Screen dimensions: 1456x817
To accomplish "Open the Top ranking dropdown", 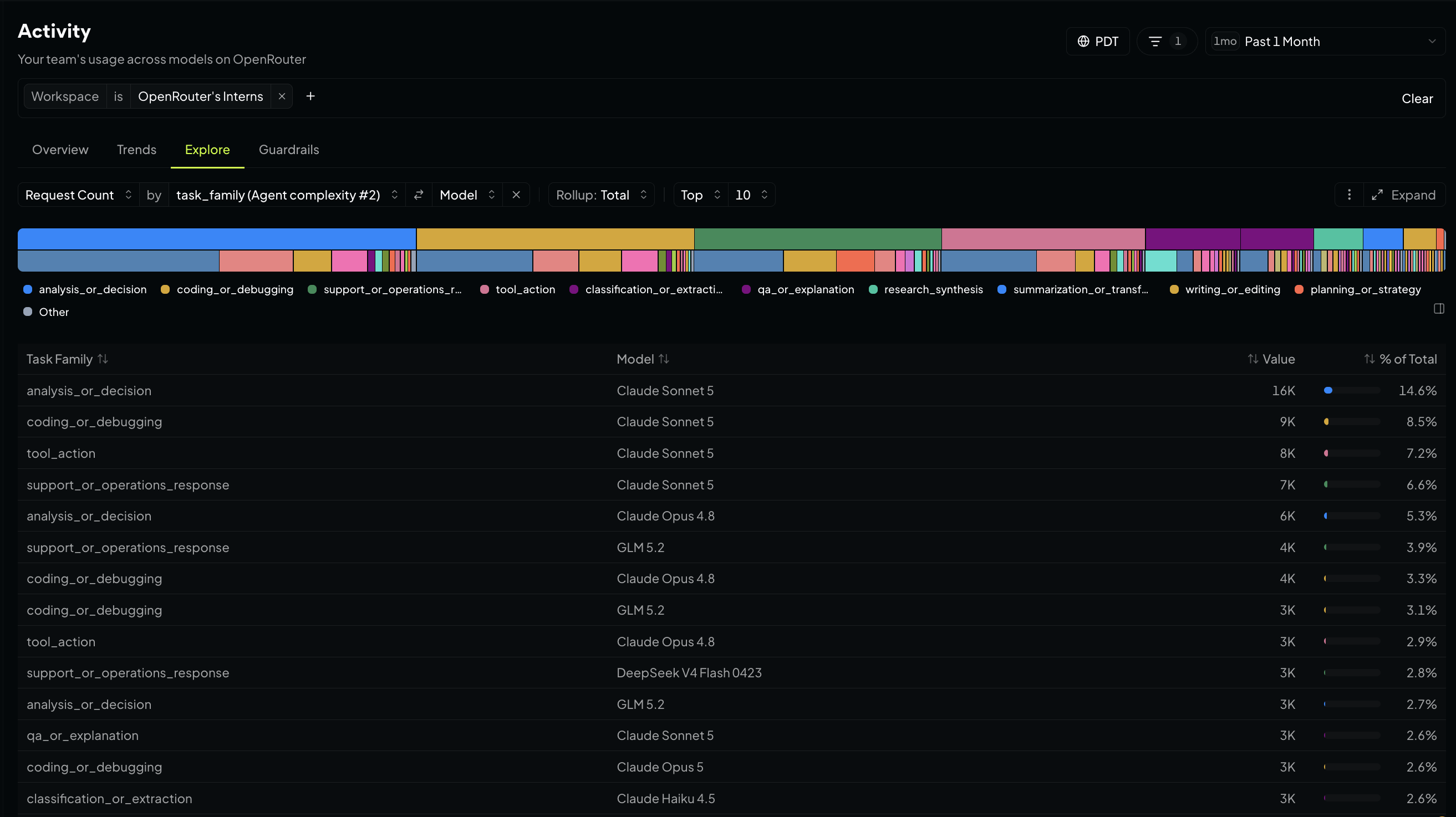I will (701, 195).
